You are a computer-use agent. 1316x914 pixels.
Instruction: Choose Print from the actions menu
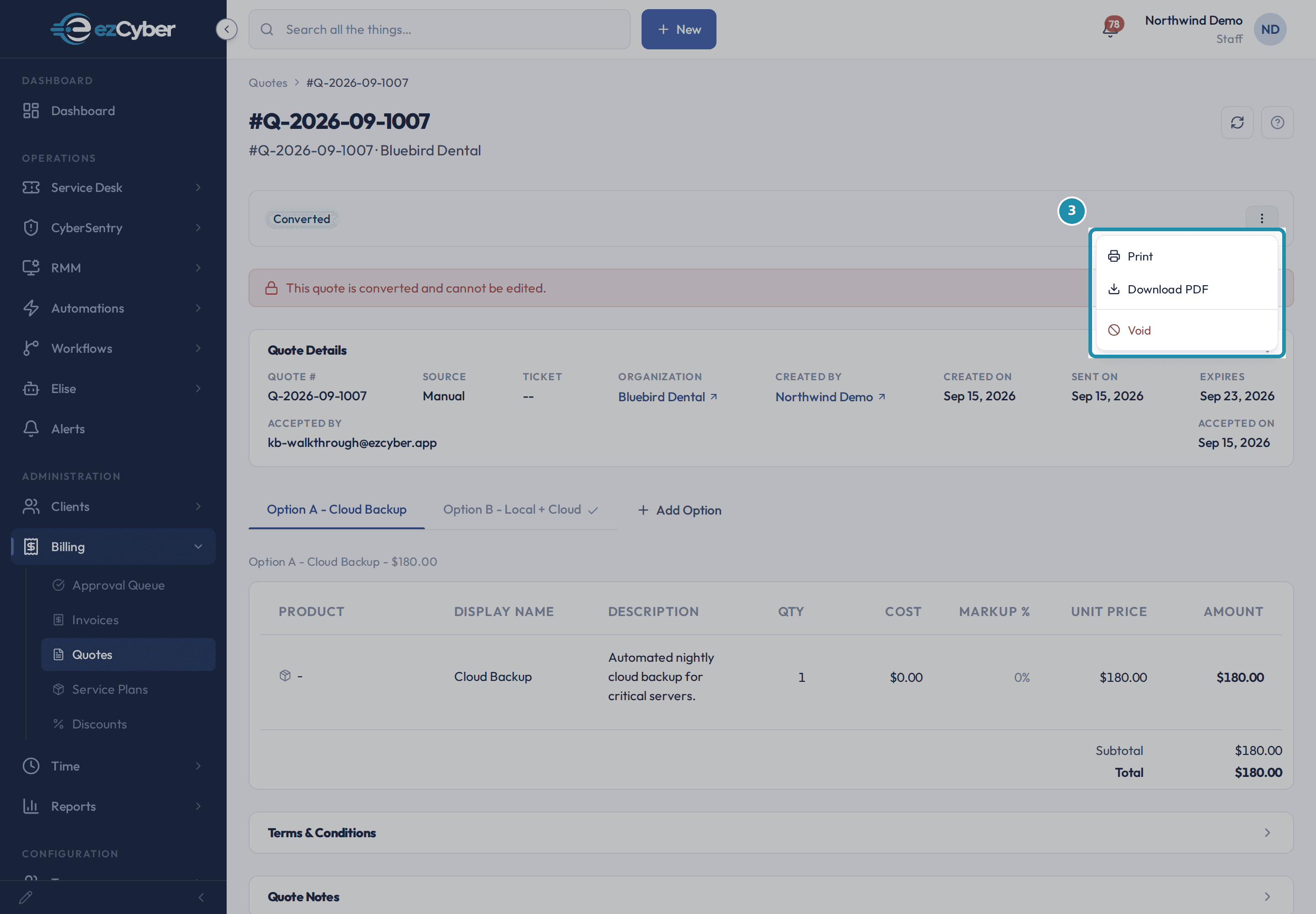(1187, 256)
